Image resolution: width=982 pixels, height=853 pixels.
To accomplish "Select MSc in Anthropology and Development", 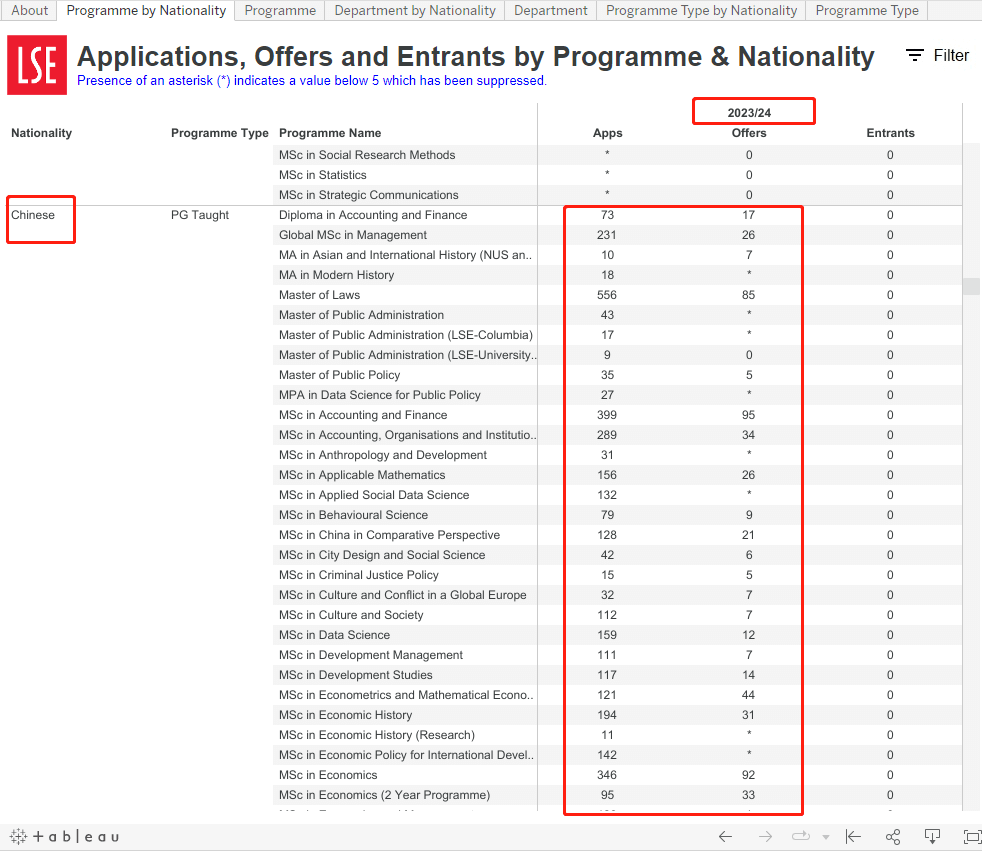I will point(383,455).
